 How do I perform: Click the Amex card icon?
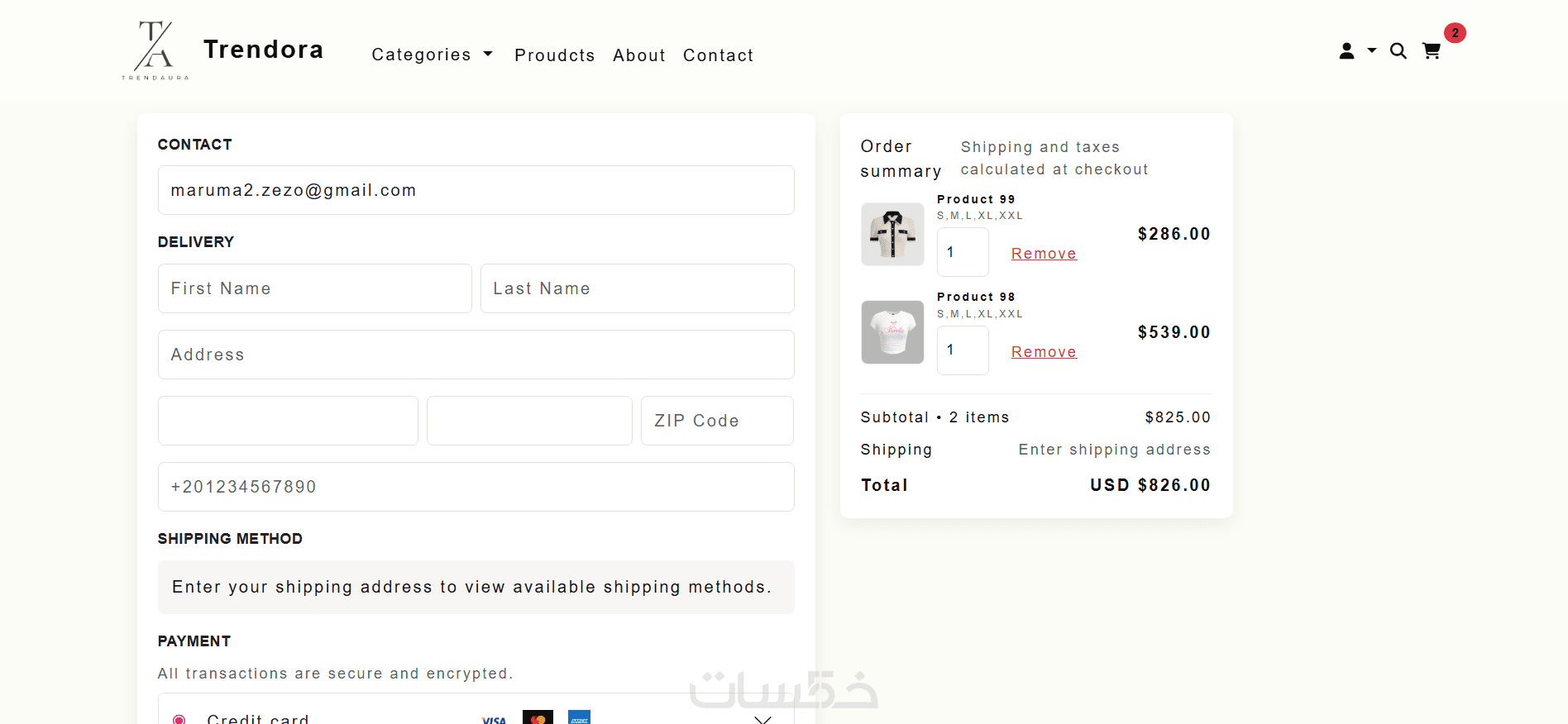pos(579,717)
